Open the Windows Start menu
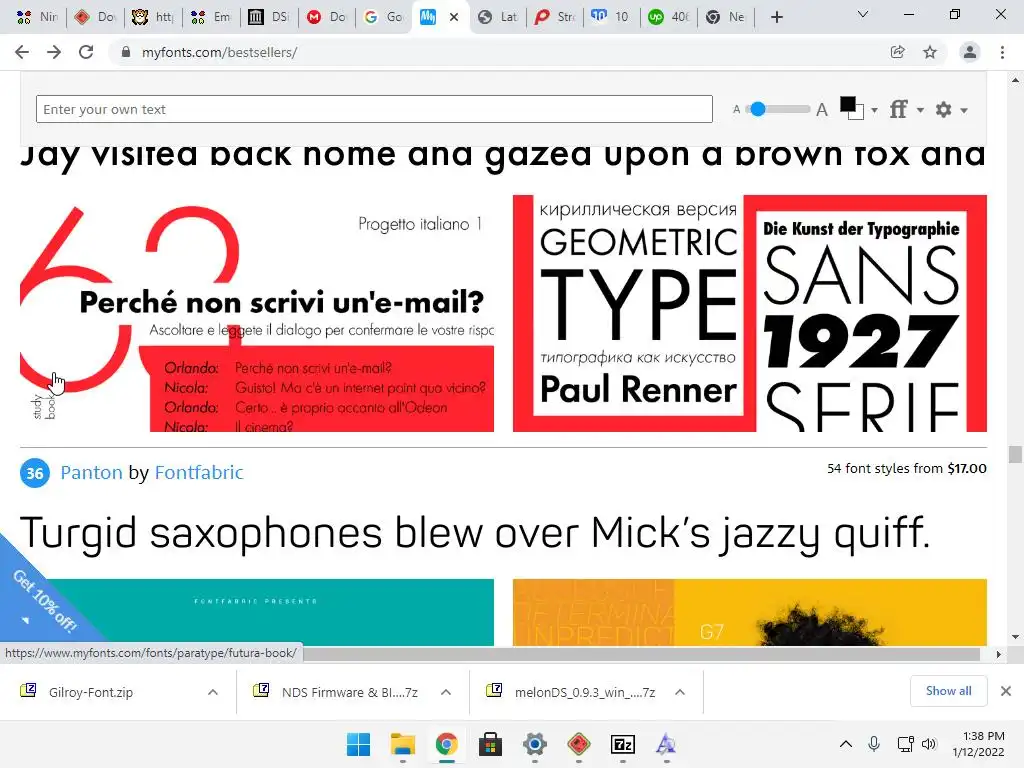The height and width of the screenshot is (768, 1024). (358, 744)
